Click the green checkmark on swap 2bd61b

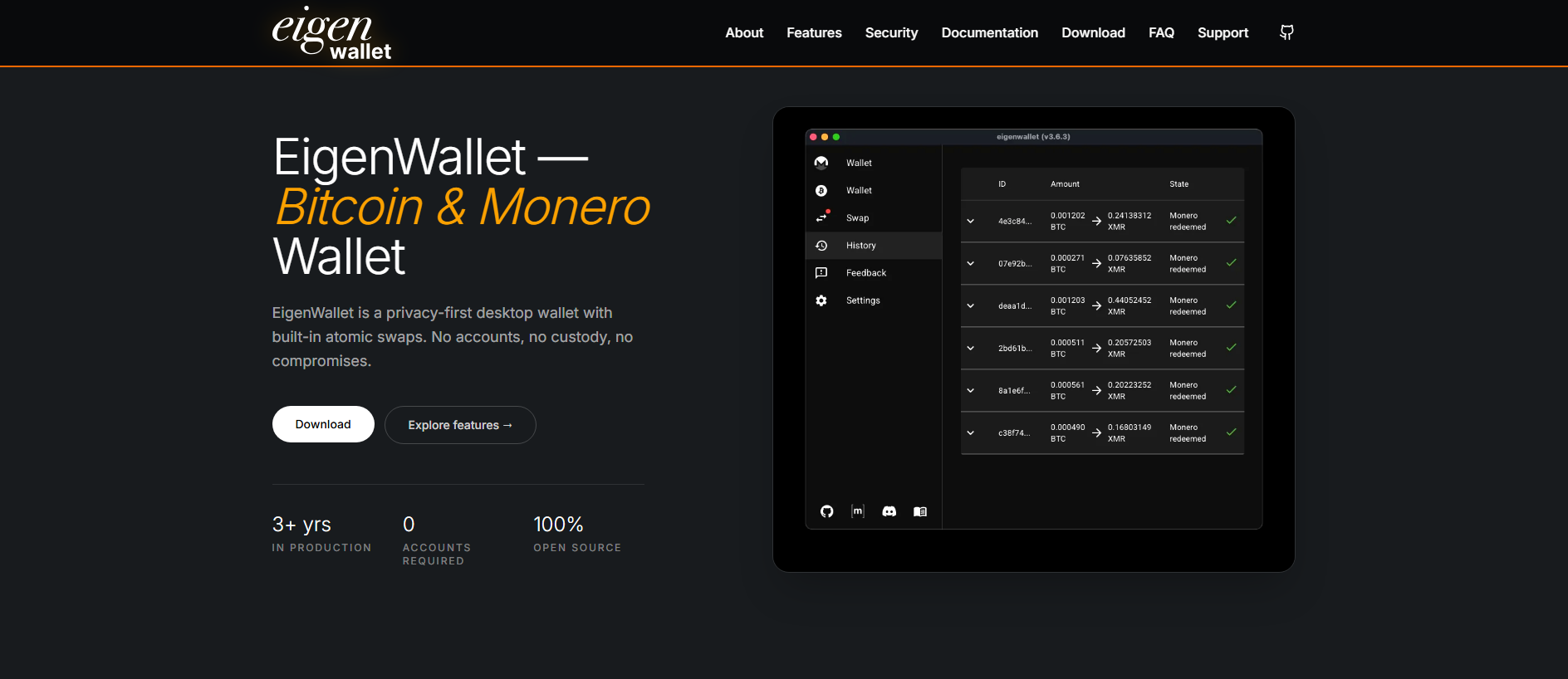1232,348
